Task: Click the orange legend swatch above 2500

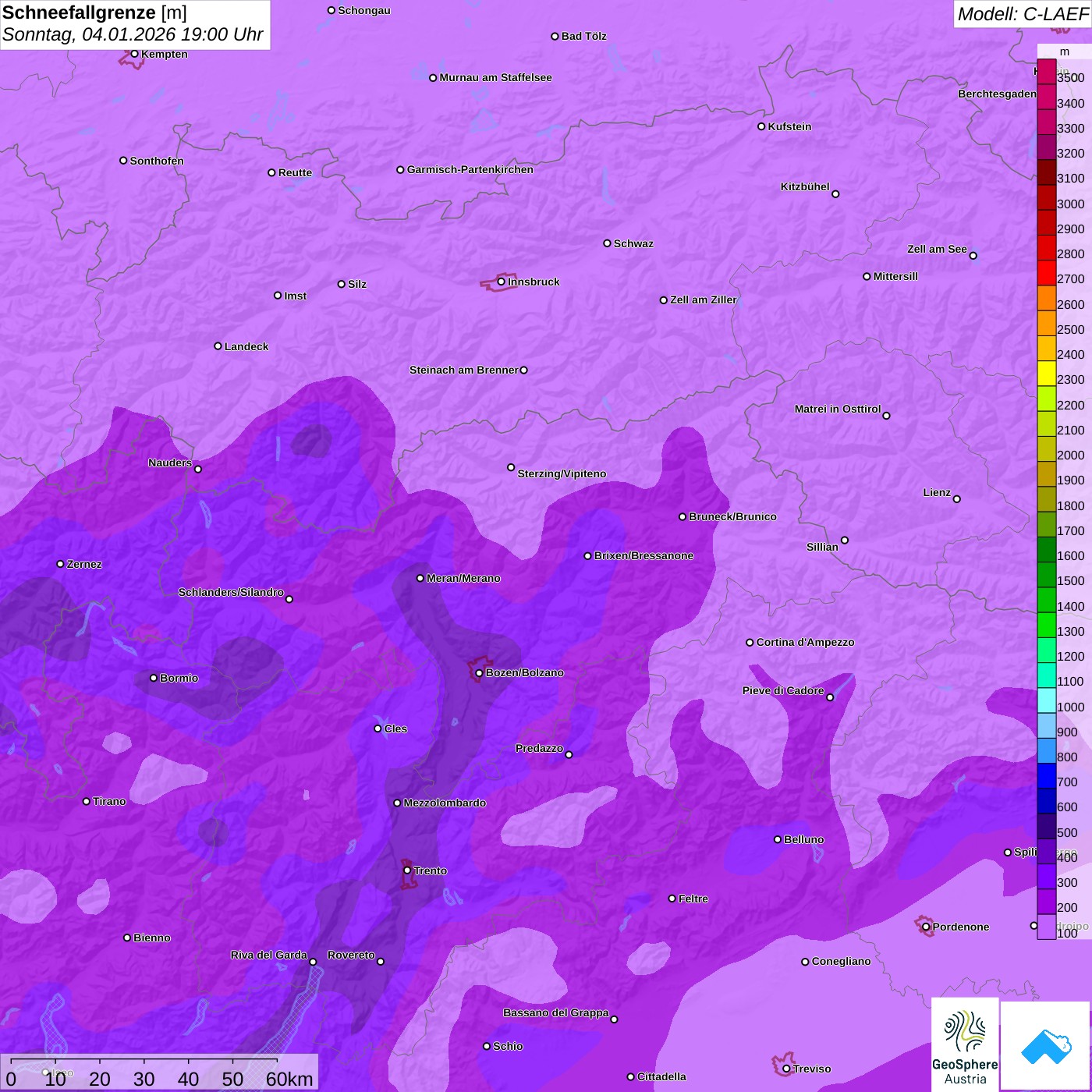Action: [1047, 323]
